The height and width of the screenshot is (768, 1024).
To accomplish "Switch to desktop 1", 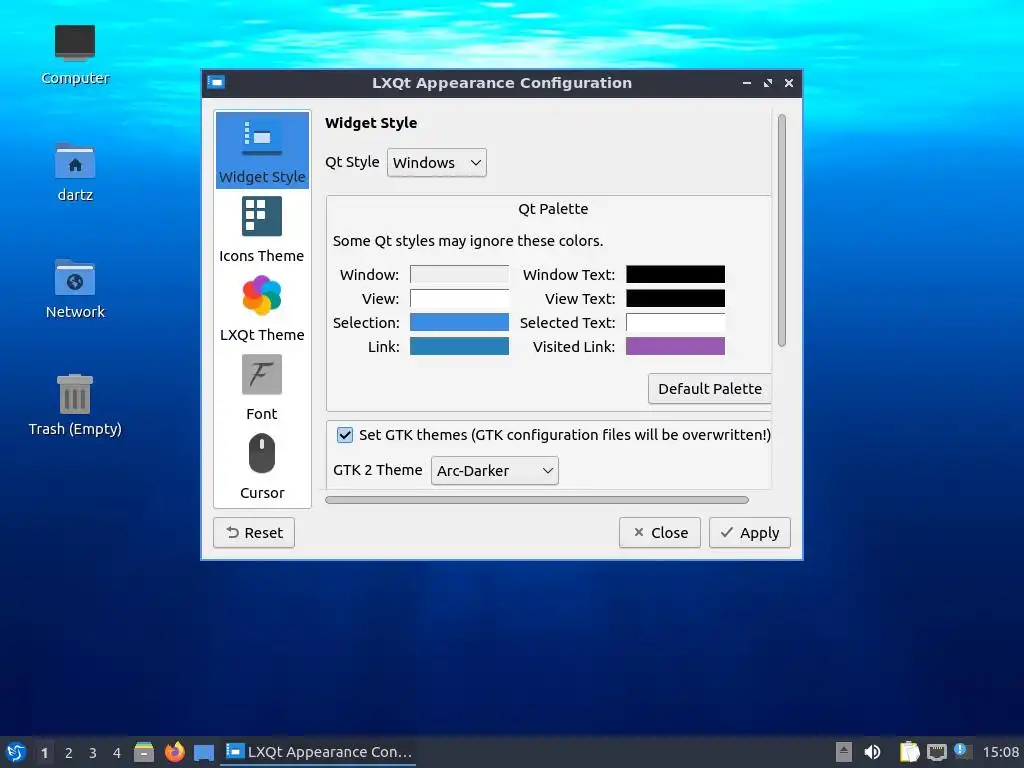I will coord(44,753).
